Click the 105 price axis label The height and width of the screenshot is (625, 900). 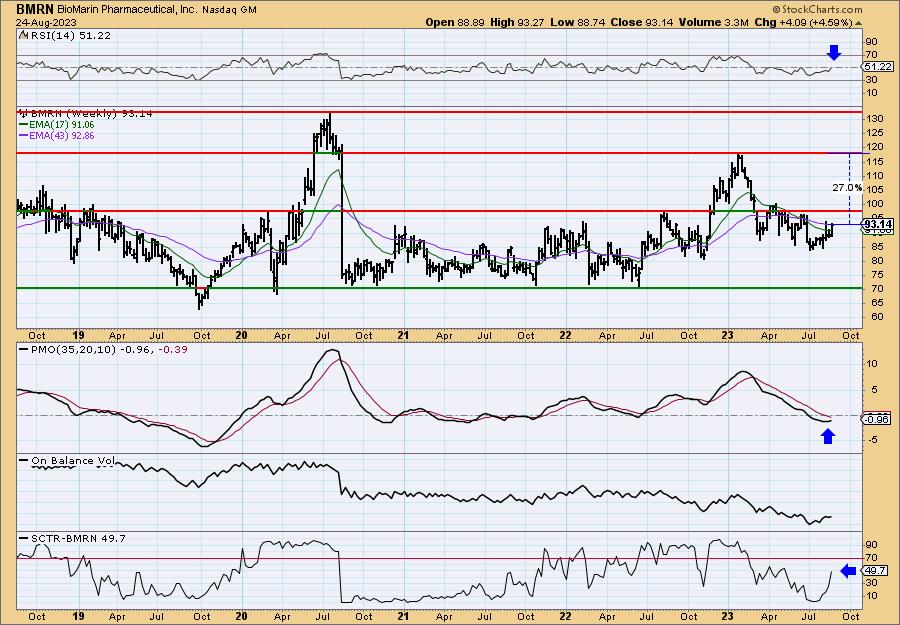tap(875, 189)
